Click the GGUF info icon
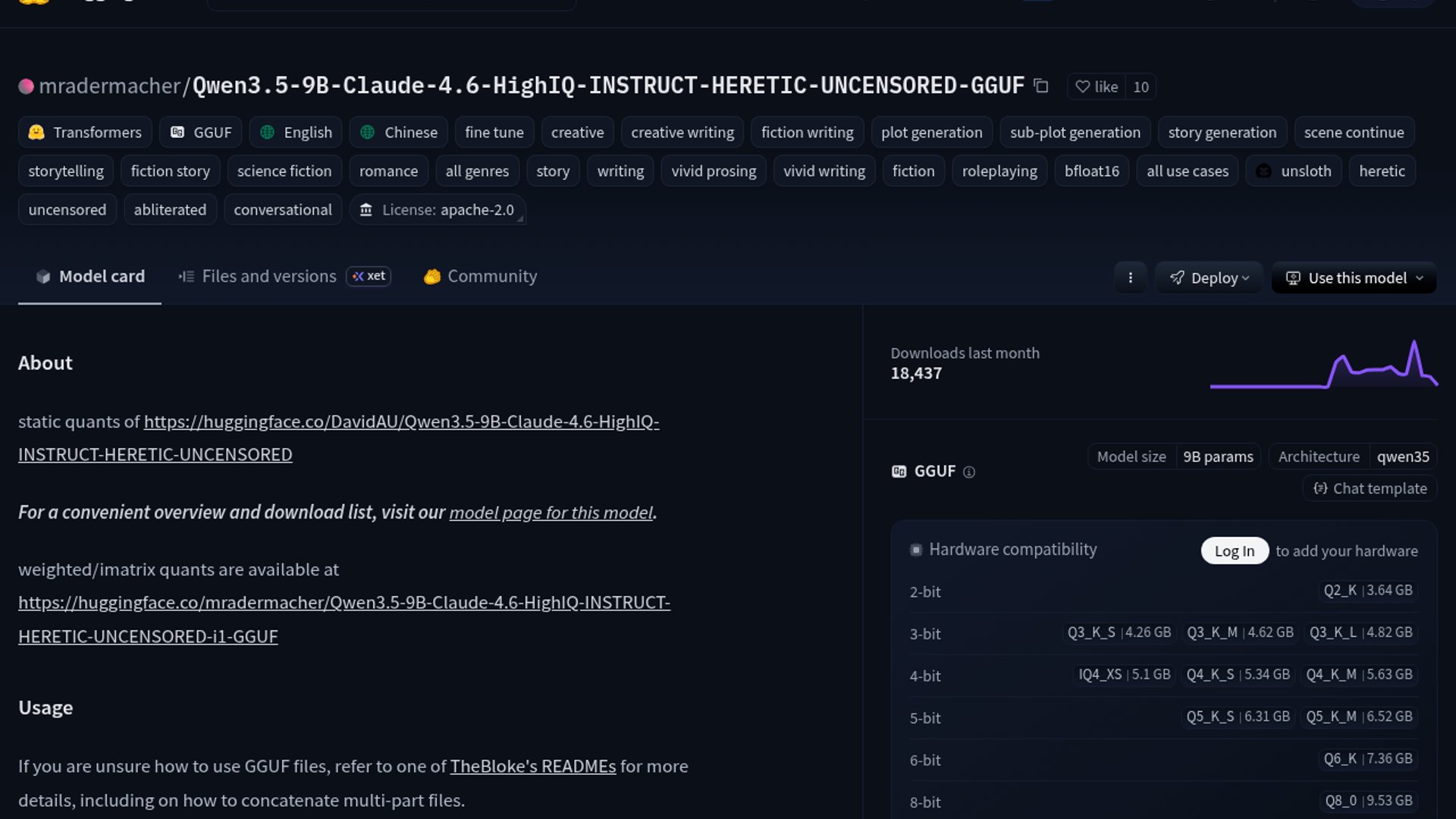This screenshot has width=1456, height=819. pyautogui.click(x=968, y=472)
